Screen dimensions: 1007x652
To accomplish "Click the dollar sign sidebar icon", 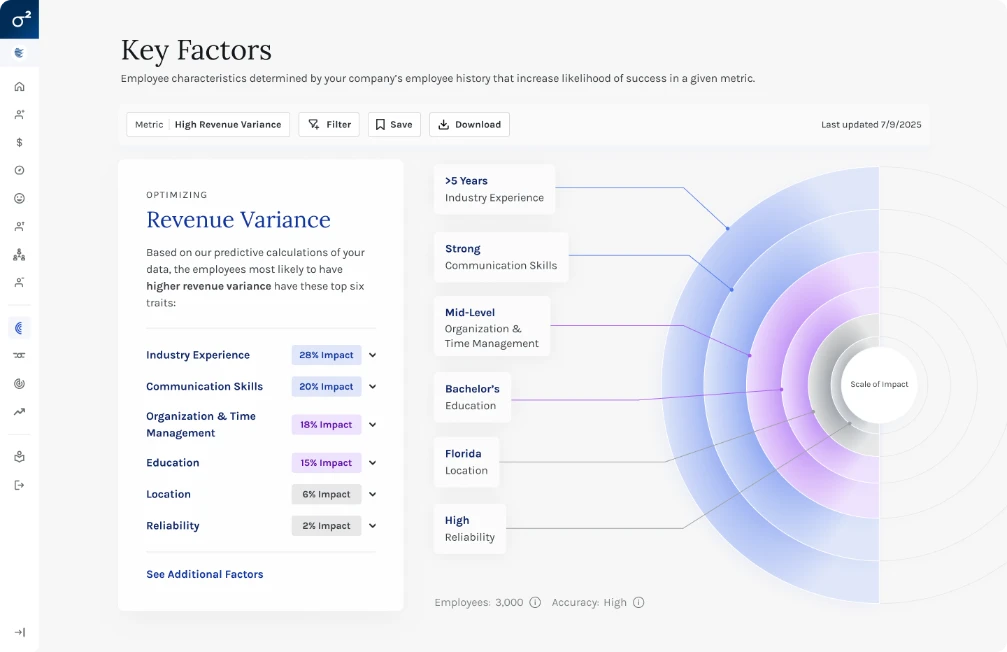I will click(x=19, y=143).
